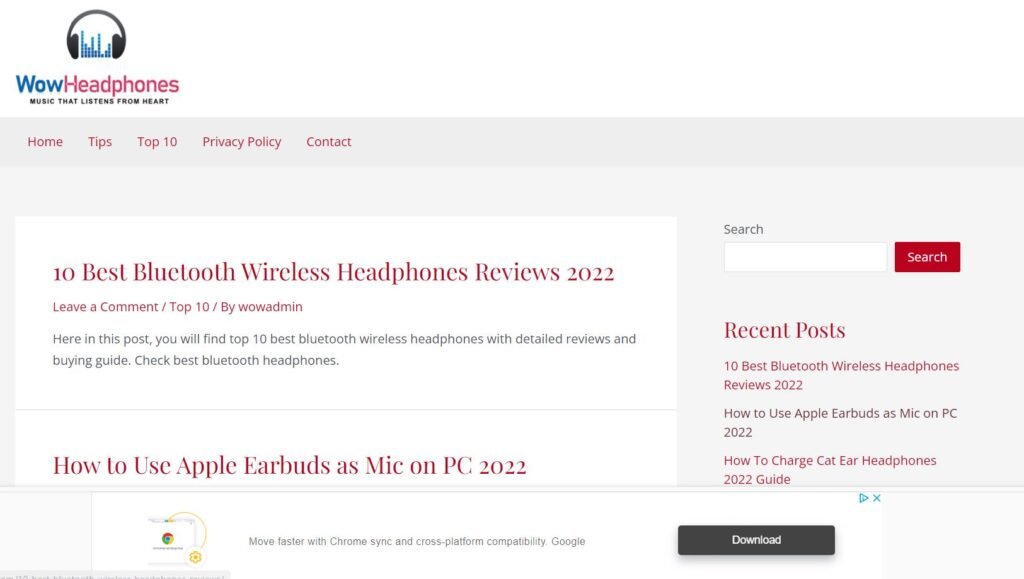Open the Bluetooth Wireless Headphones Reviews post
The image size is (1024, 579).
coord(334,271)
